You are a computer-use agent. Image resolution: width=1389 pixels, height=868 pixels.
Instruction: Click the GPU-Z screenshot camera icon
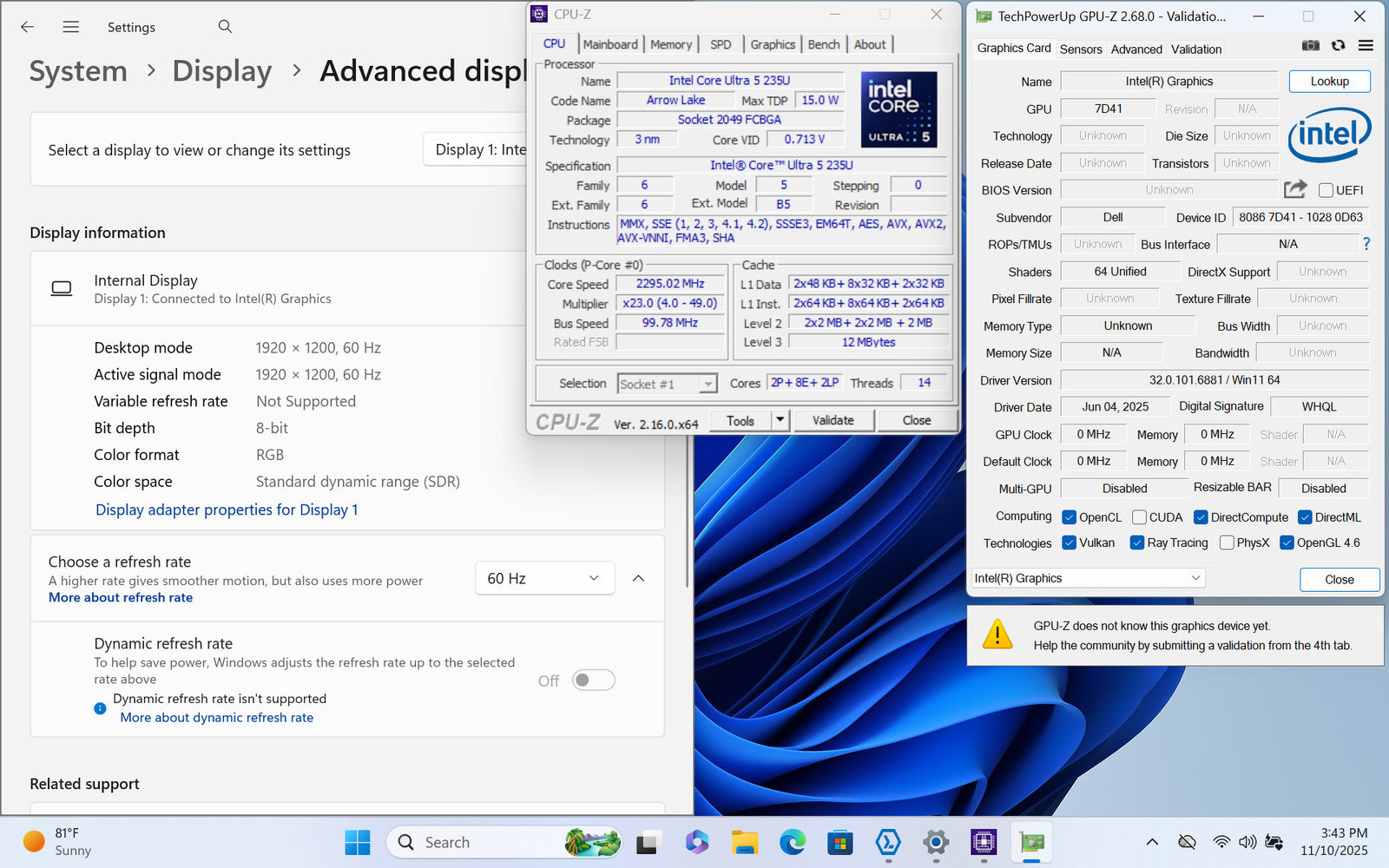coord(1311,45)
